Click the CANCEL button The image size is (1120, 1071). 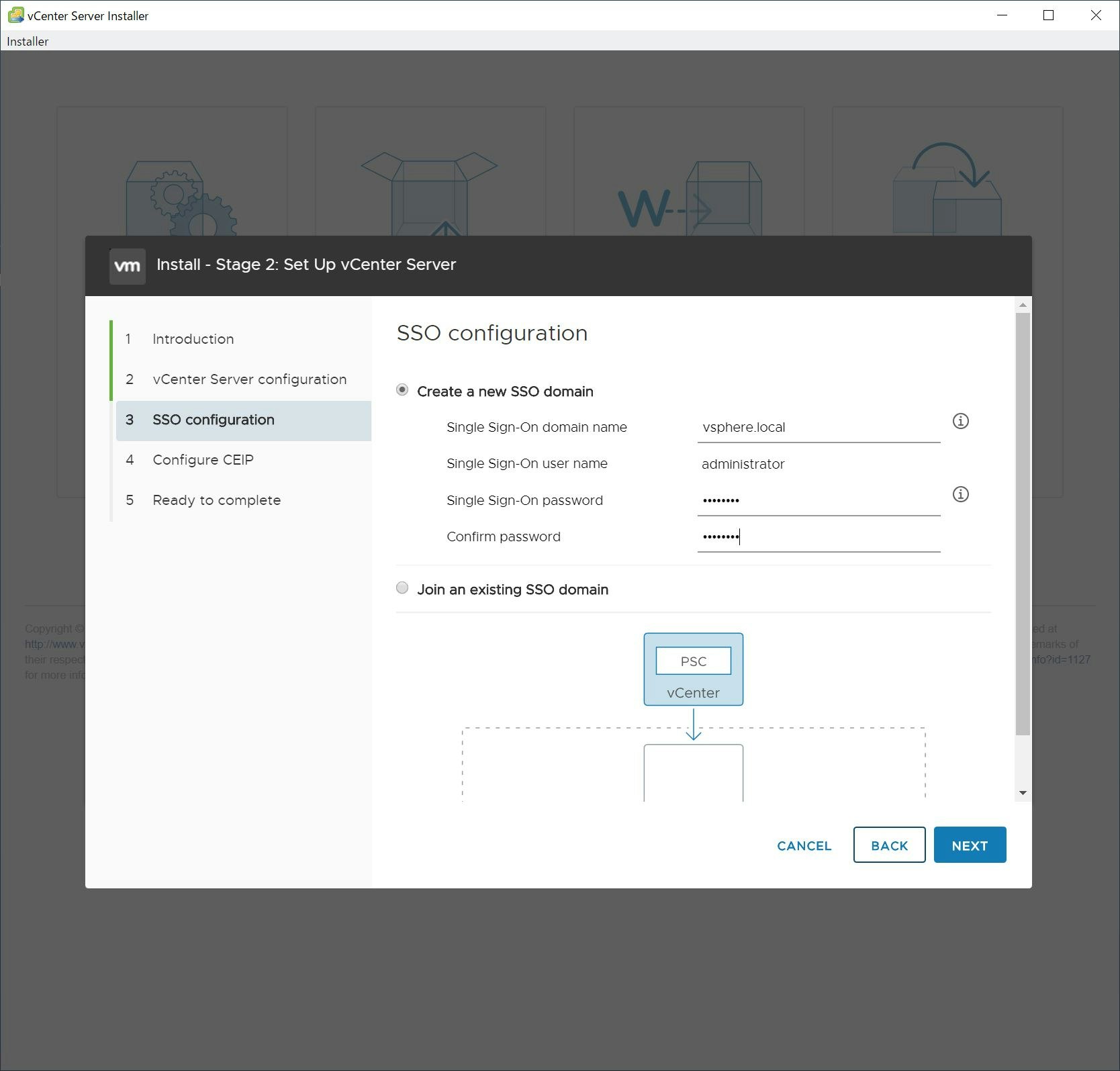pos(804,845)
